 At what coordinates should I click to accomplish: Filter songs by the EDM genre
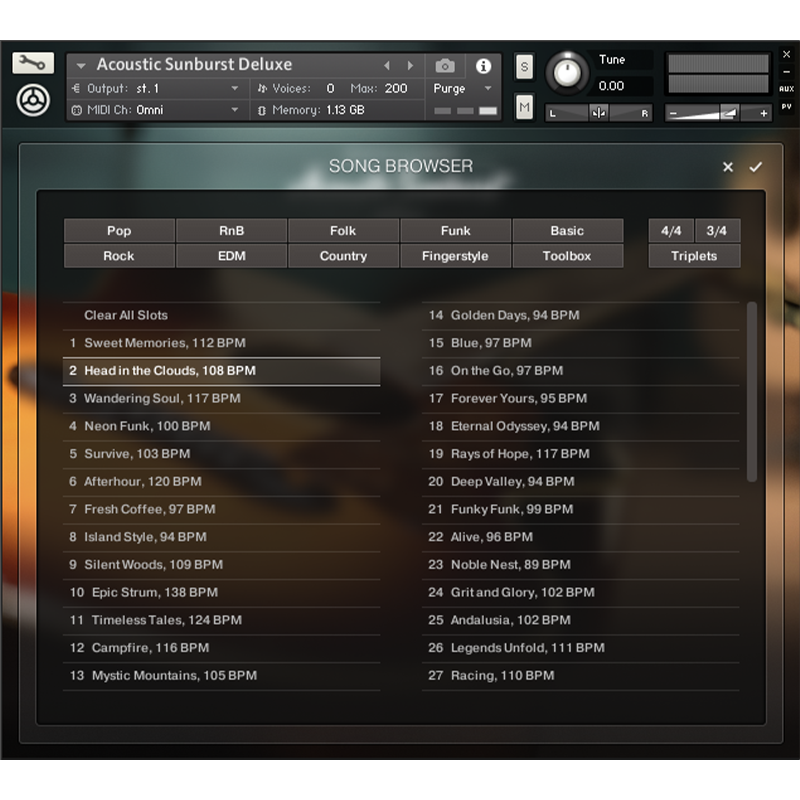[231, 256]
